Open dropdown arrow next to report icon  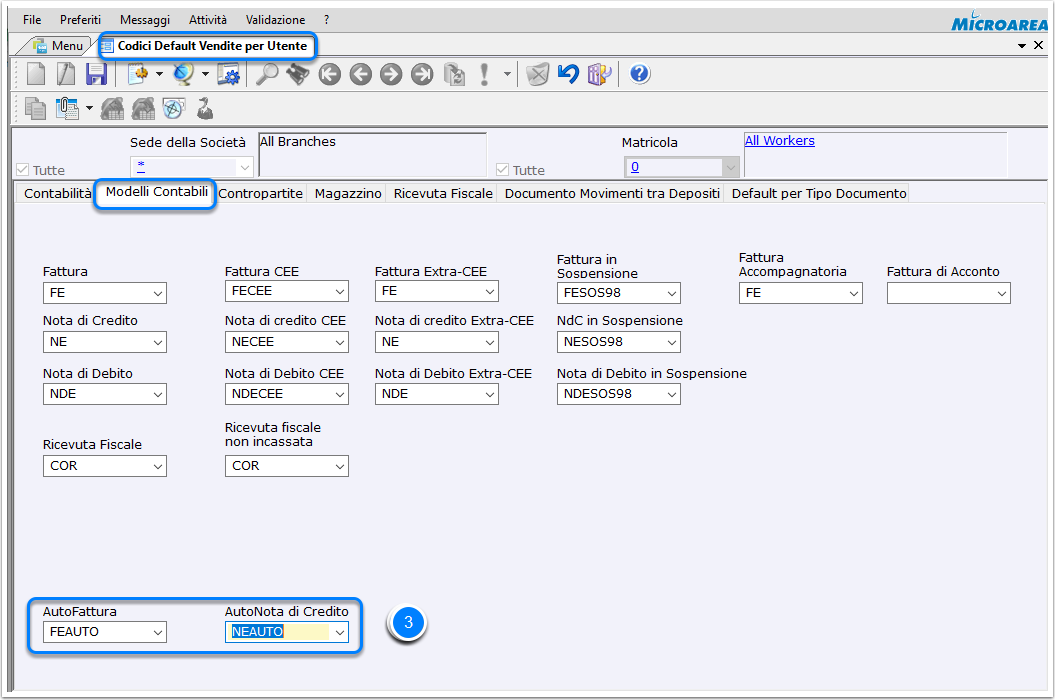point(159,74)
